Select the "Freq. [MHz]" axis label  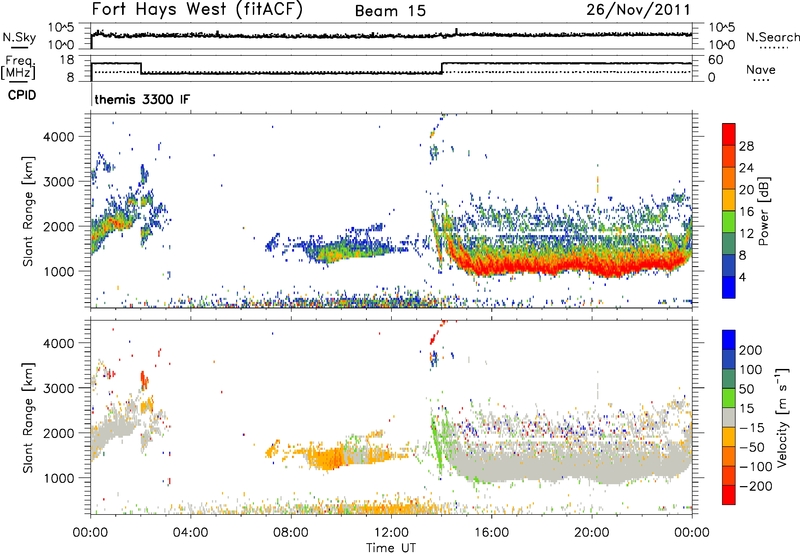[x=19, y=67]
